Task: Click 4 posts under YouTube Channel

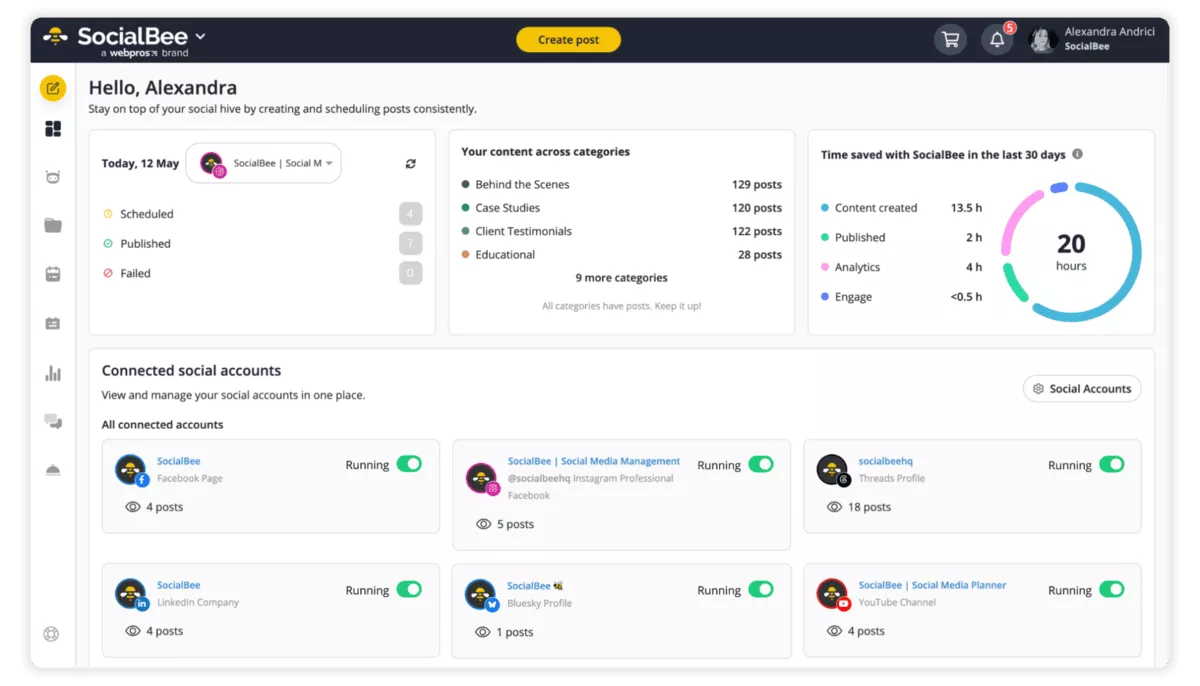Action: click(866, 631)
